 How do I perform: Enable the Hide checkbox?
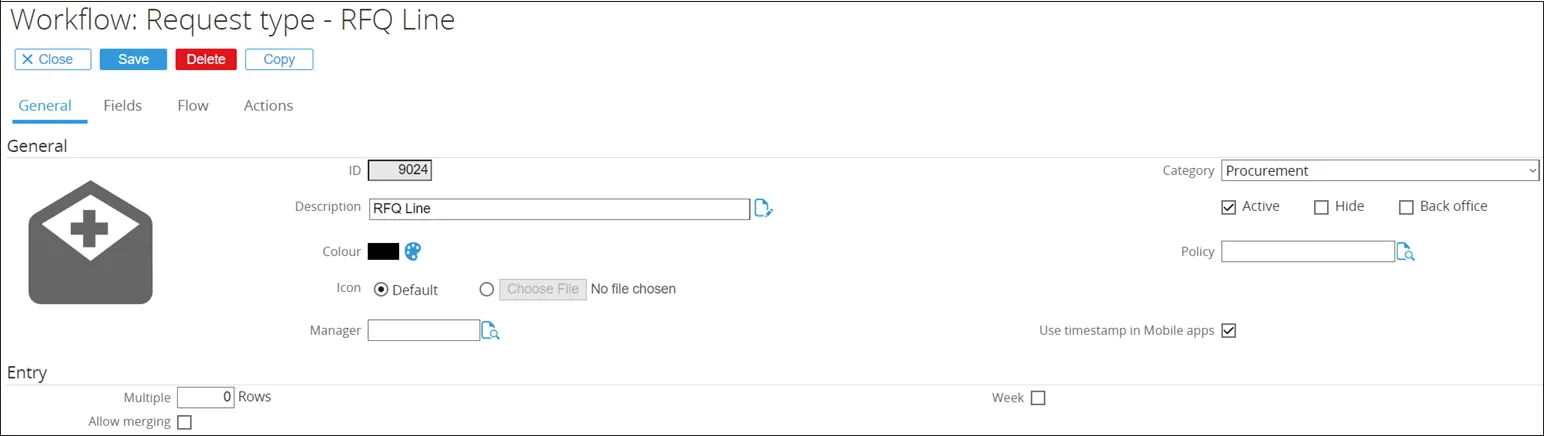[1321, 207]
